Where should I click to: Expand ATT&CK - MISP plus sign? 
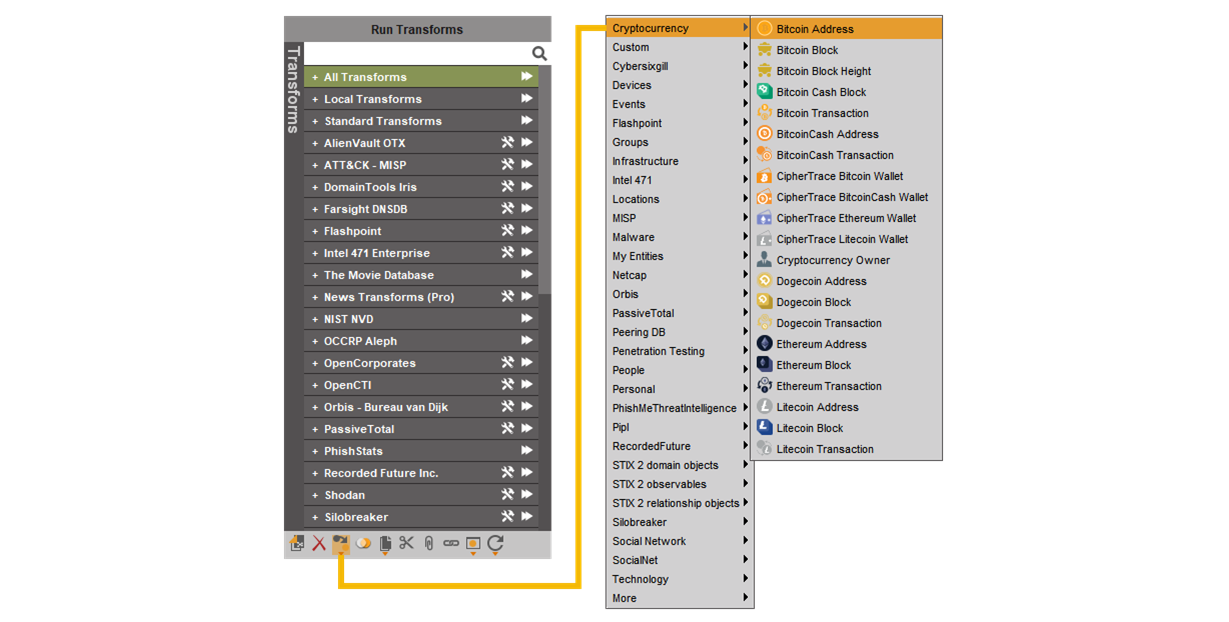[x=315, y=165]
